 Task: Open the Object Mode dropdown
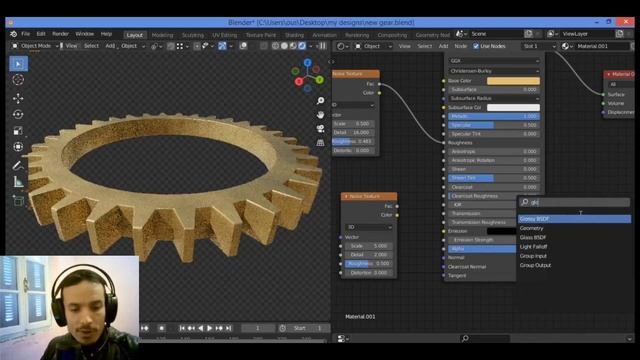pyautogui.click(x=35, y=46)
